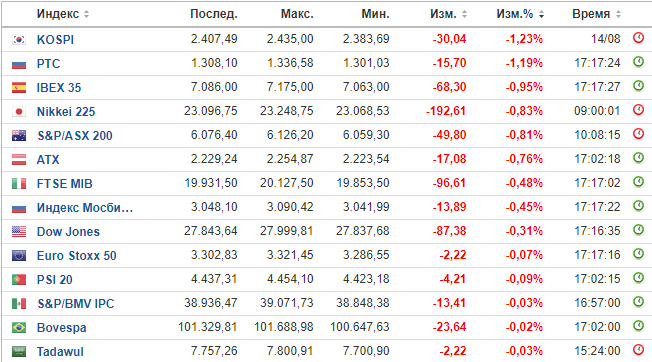Click the red clock icon in Tadawul row
Viewport: 652px width, 362px height.
coord(638,350)
